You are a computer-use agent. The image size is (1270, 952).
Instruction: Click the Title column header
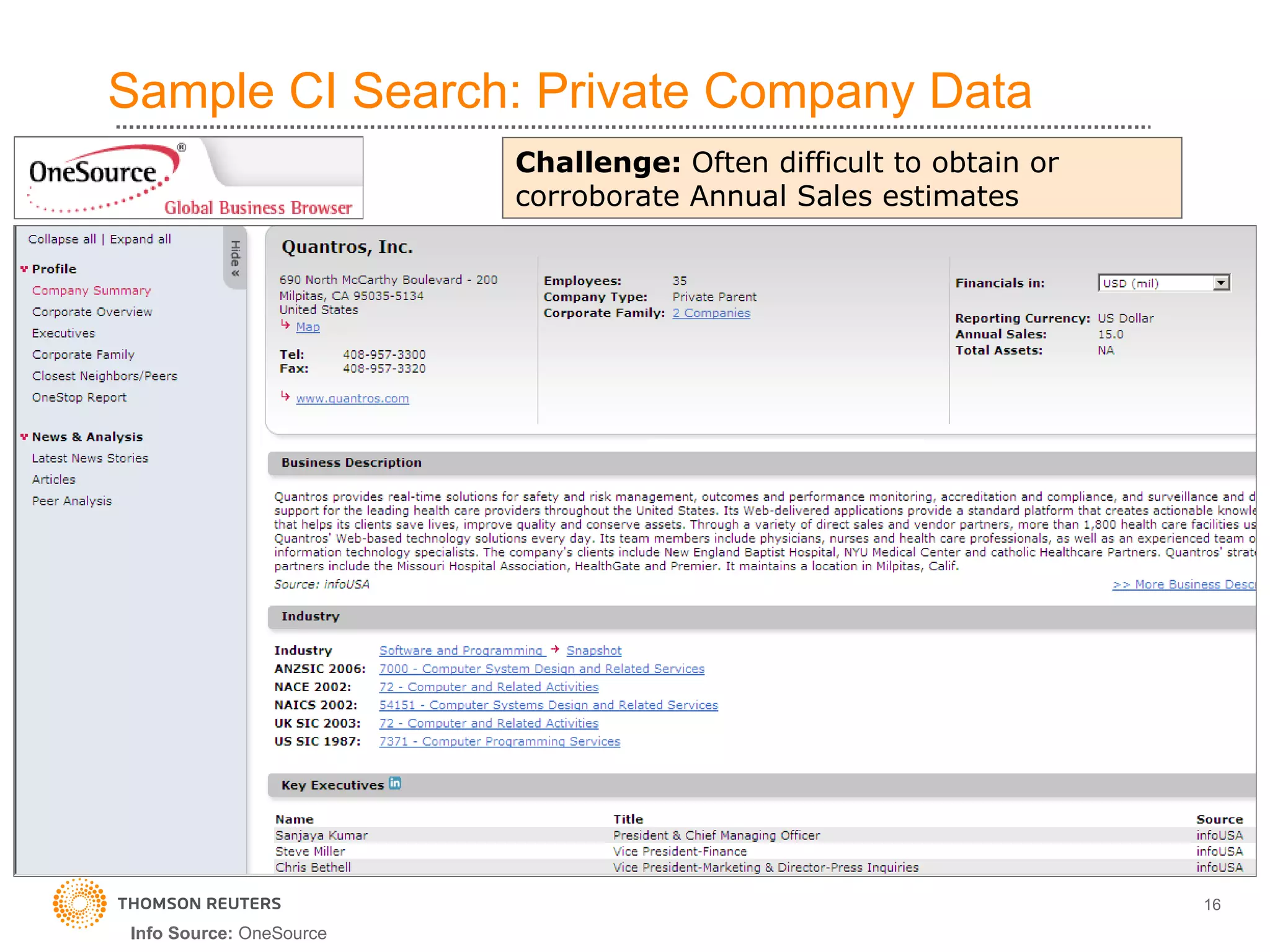tap(628, 819)
